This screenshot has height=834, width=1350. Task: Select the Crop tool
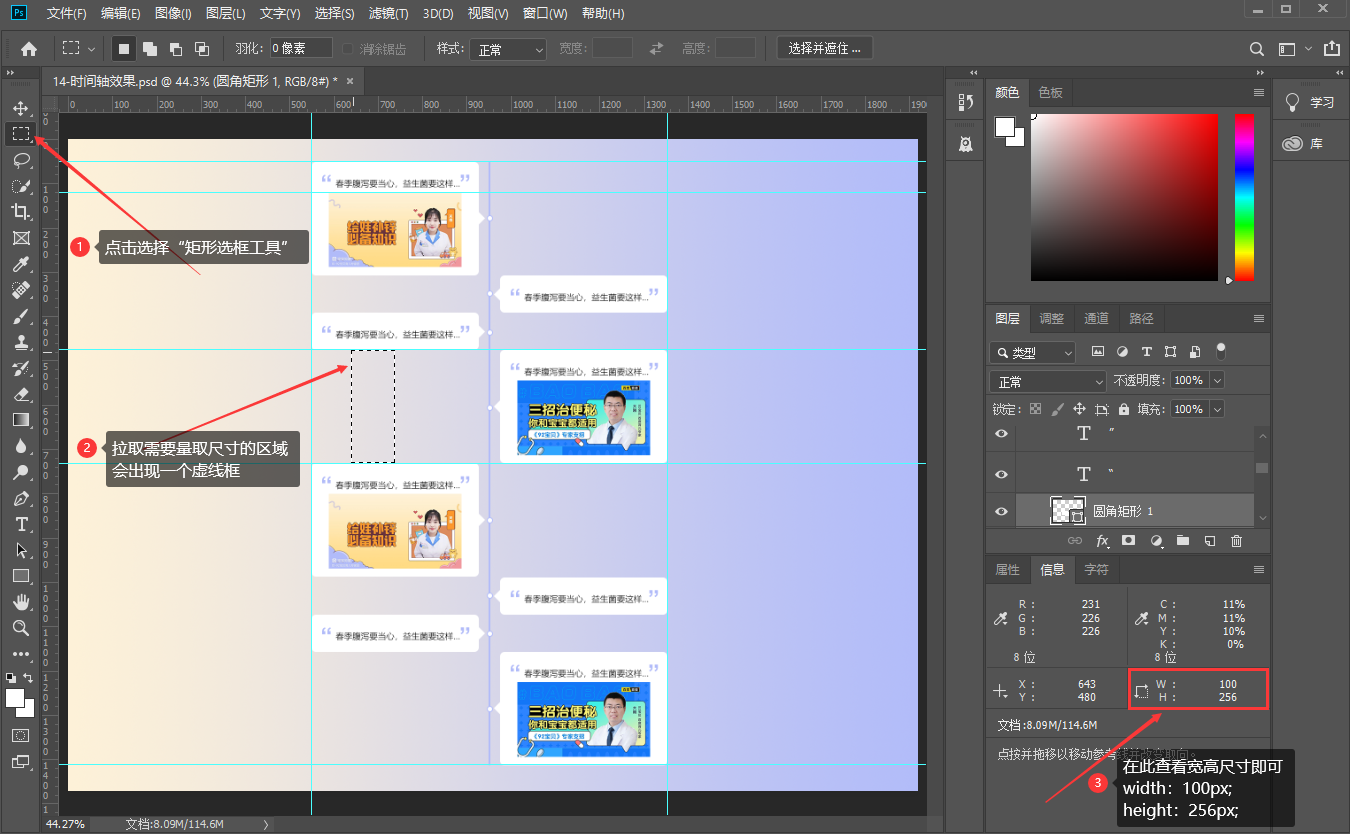tap(20, 212)
